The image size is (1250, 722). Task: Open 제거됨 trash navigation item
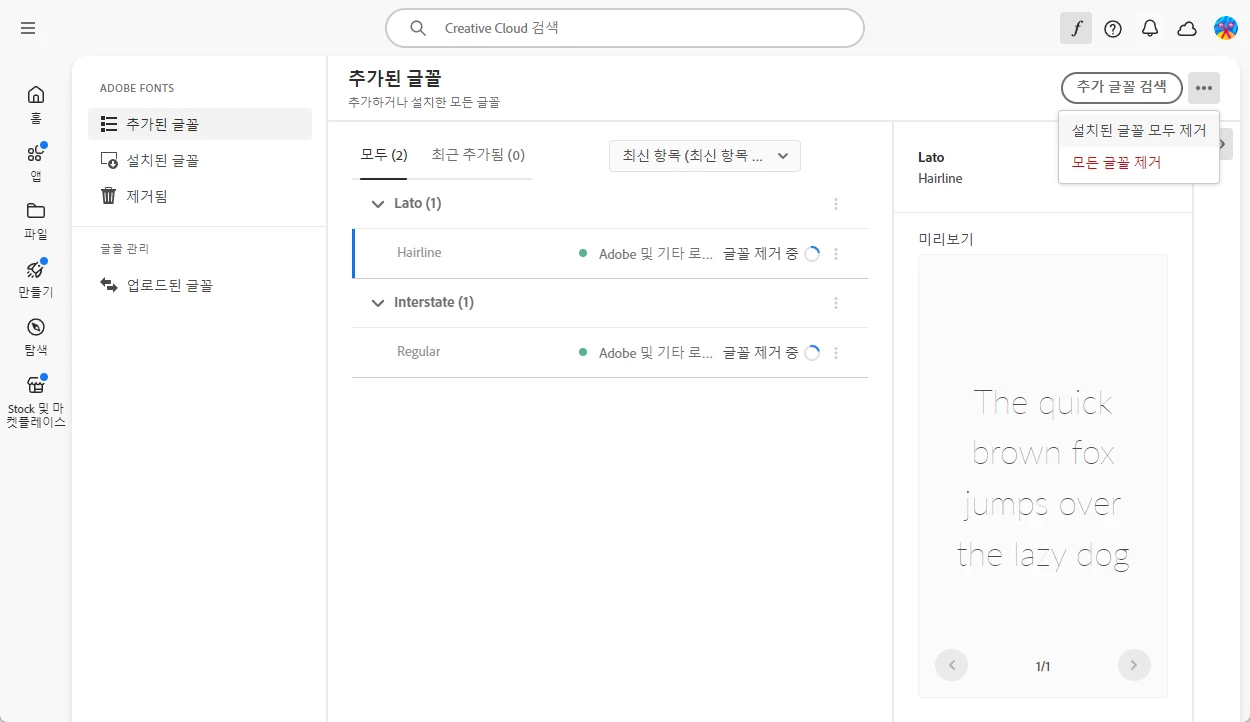point(200,196)
